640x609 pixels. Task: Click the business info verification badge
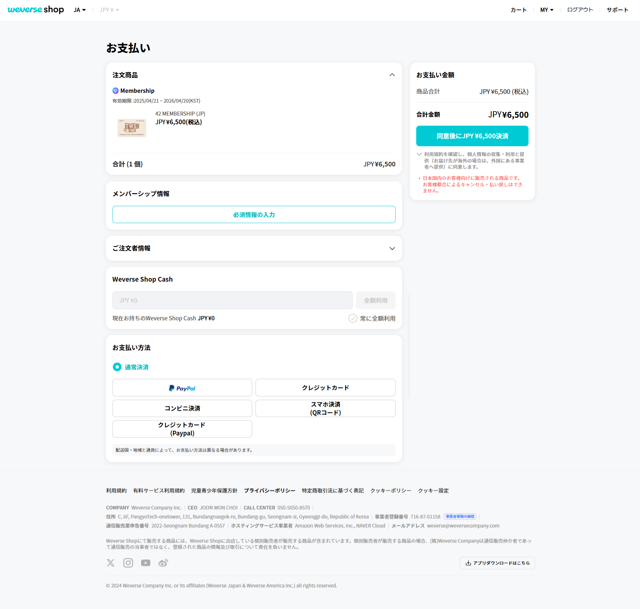point(460,517)
